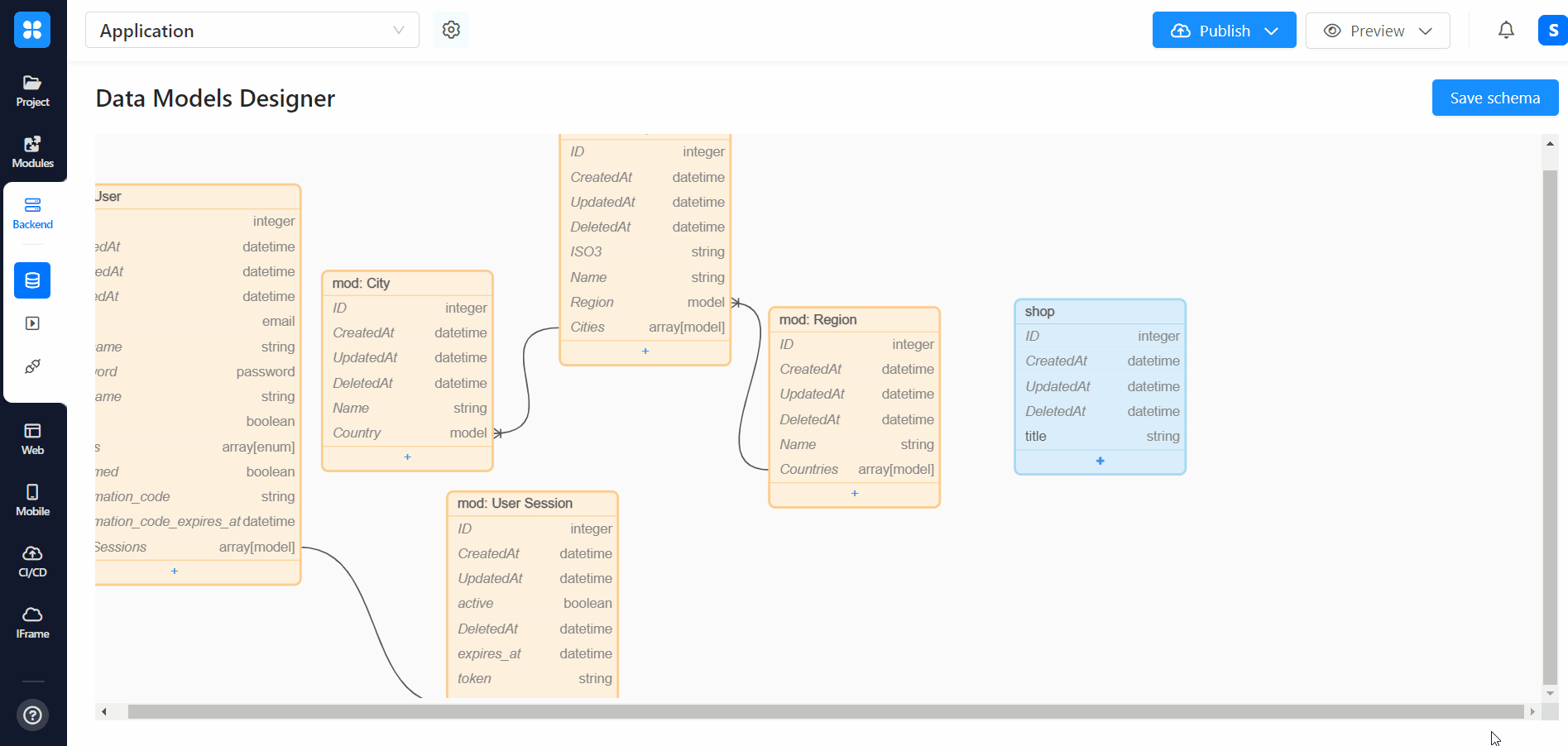This screenshot has height=746, width=1568.
Task: Open the CI/CD section
Action: click(32, 562)
